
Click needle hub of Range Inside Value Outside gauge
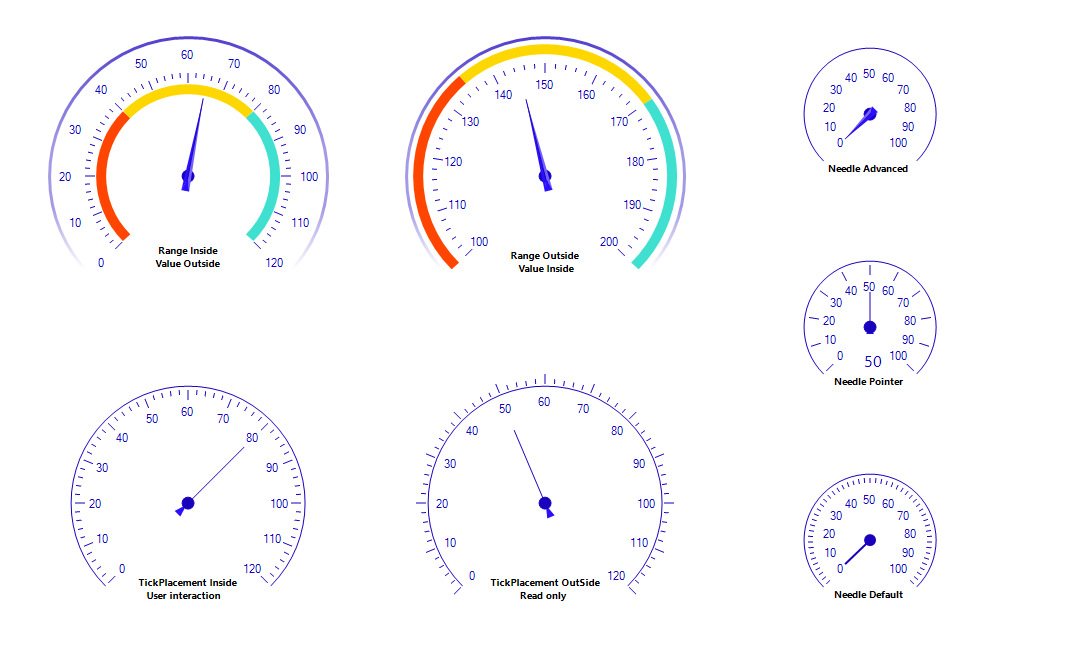tap(188, 177)
